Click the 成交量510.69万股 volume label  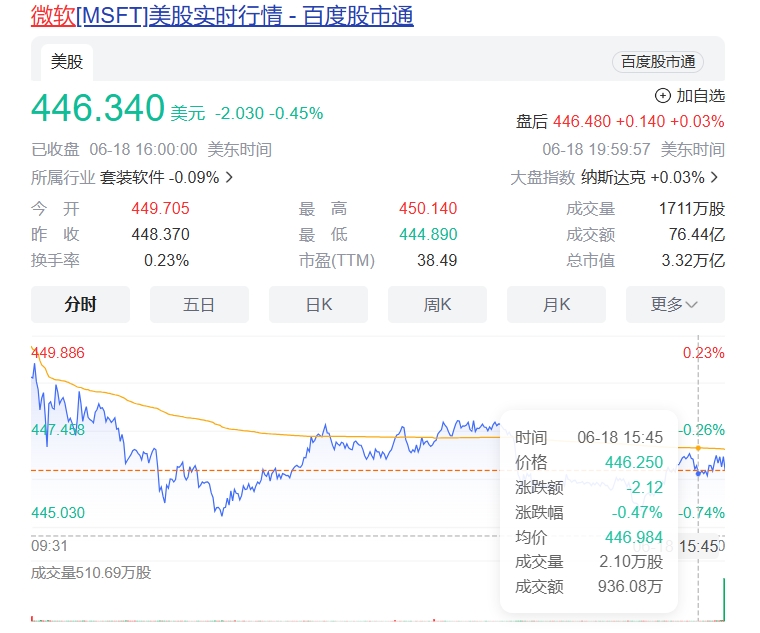pos(91,573)
